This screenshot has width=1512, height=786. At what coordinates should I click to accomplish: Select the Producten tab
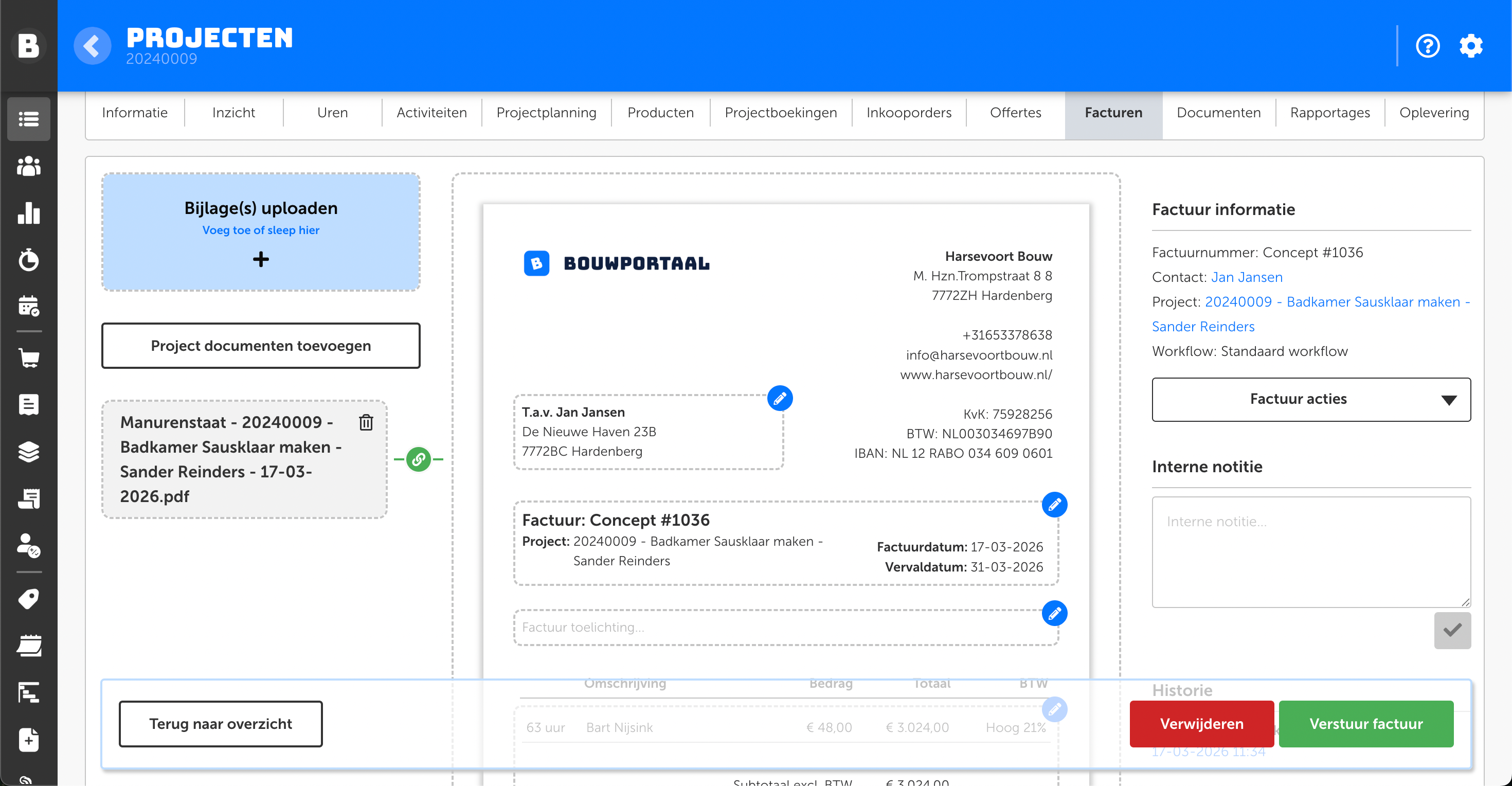coord(660,113)
